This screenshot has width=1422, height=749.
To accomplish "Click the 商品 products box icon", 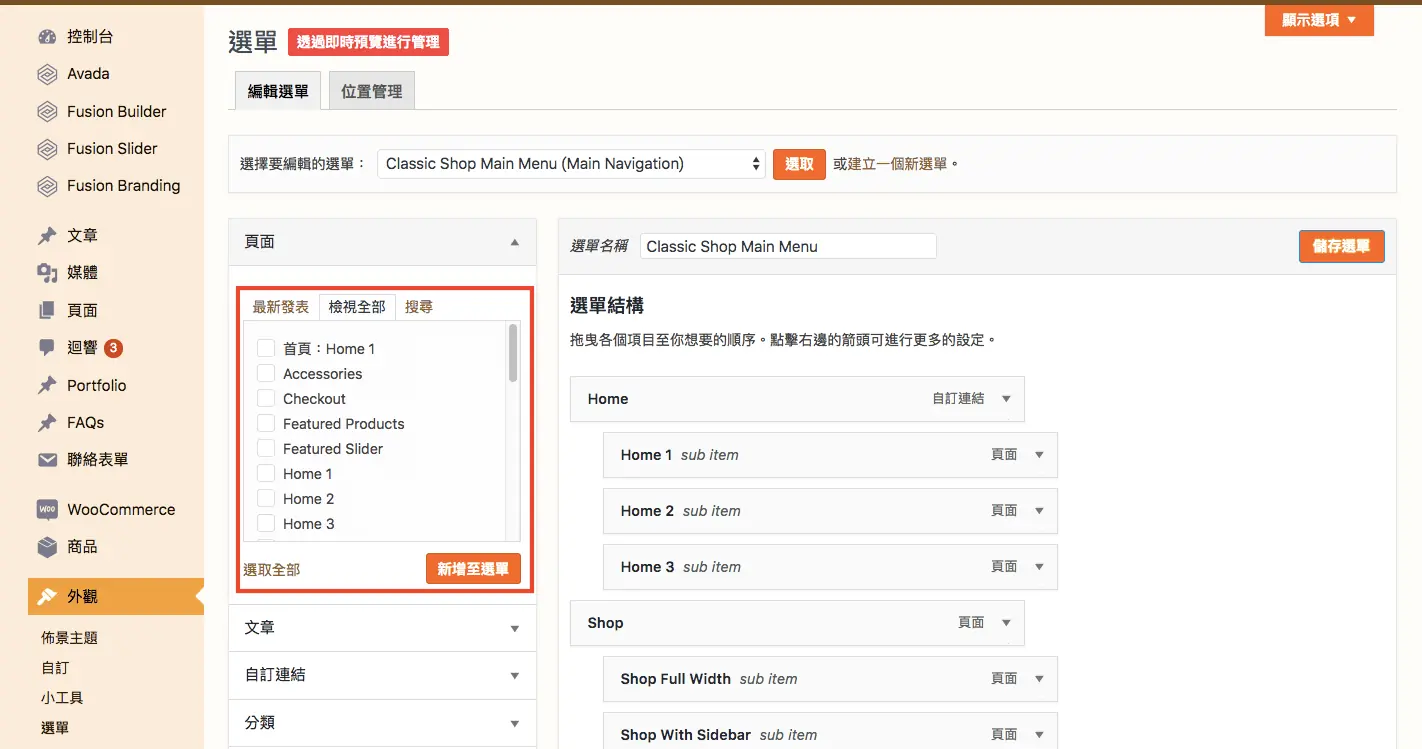I will pos(47,547).
